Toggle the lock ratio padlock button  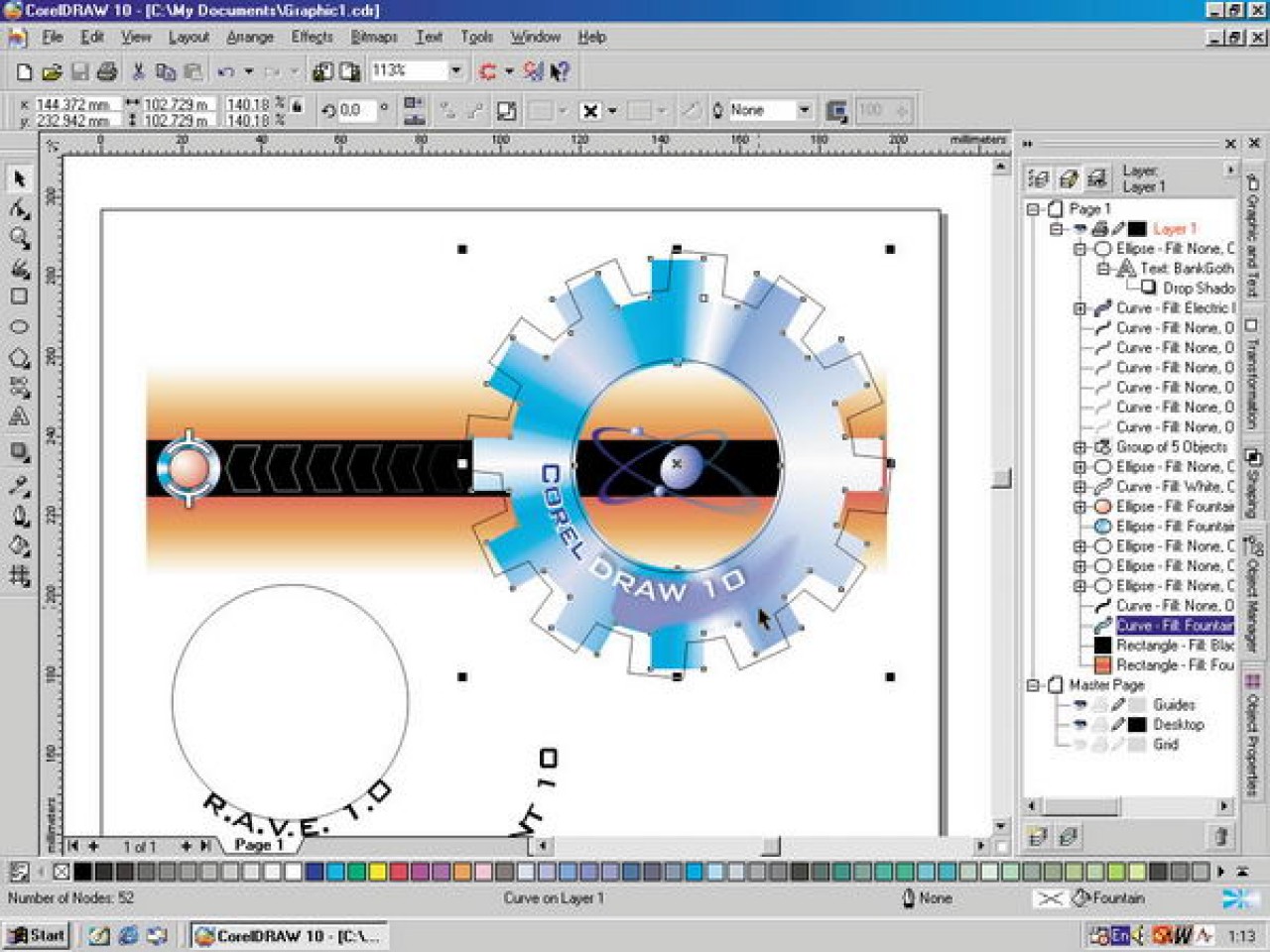click(x=297, y=105)
